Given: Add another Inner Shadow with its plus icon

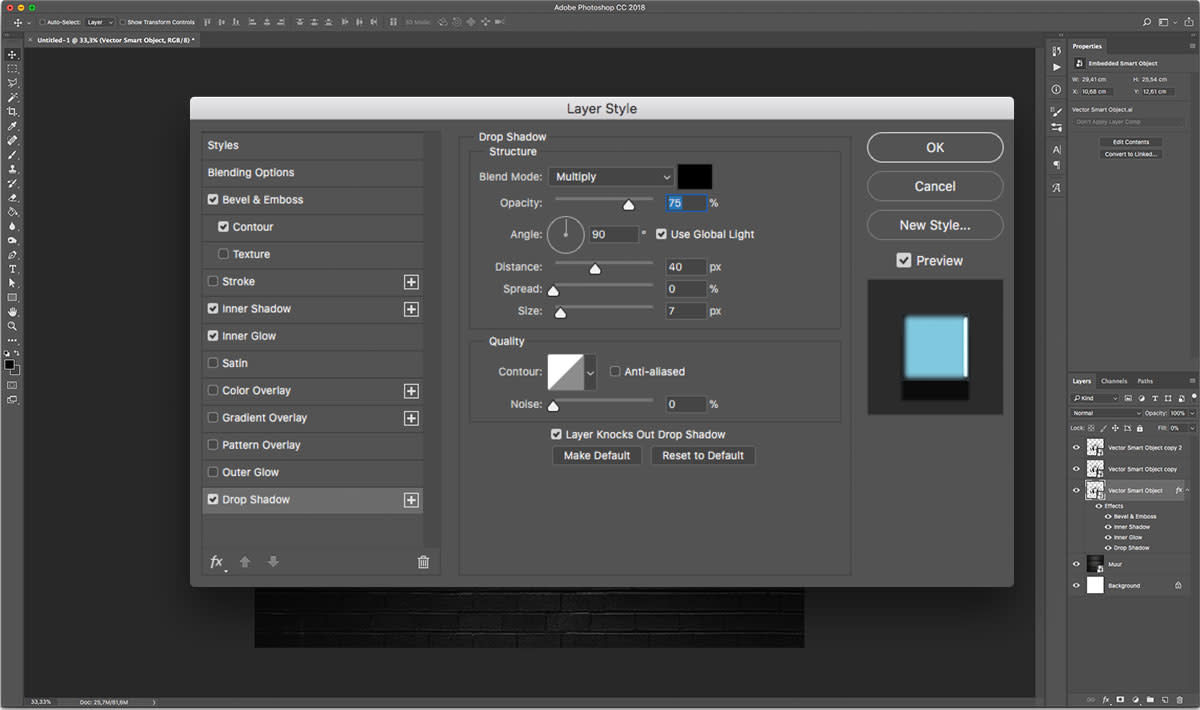Looking at the screenshot, I should (411, 309).
